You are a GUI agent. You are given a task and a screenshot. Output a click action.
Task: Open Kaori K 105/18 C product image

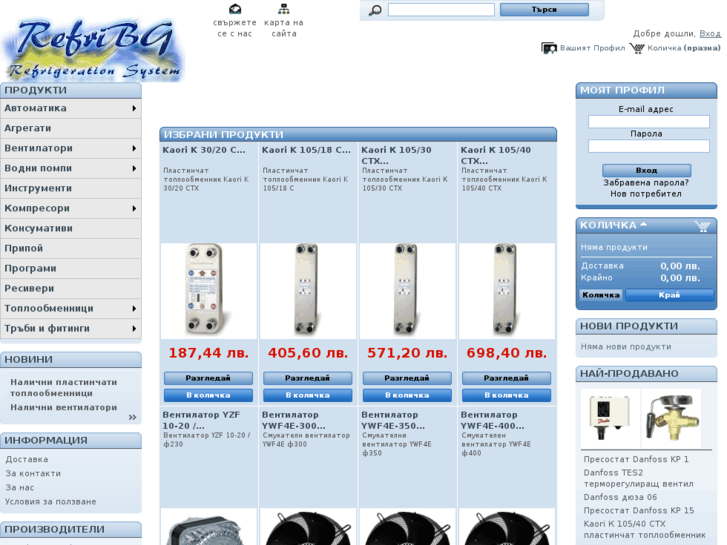(x=308, y=291)
